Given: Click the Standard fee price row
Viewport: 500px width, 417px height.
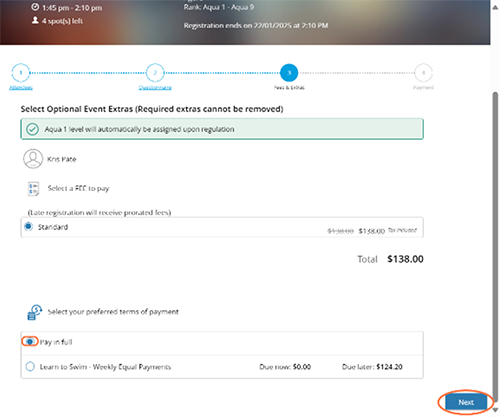Looking at the screenshot, I should [x=222, y=227].
